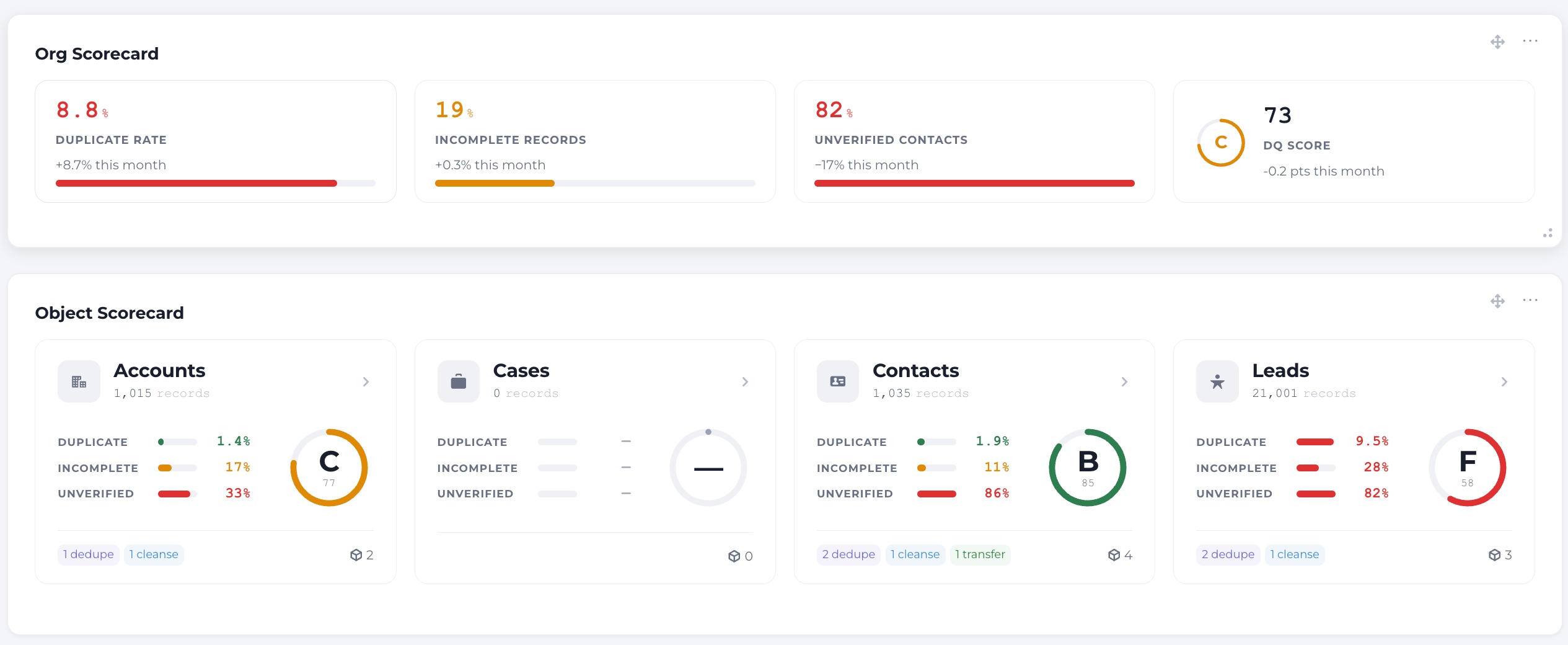
Task: Click the Accounts building icon
Action: [x=79, y=381]
